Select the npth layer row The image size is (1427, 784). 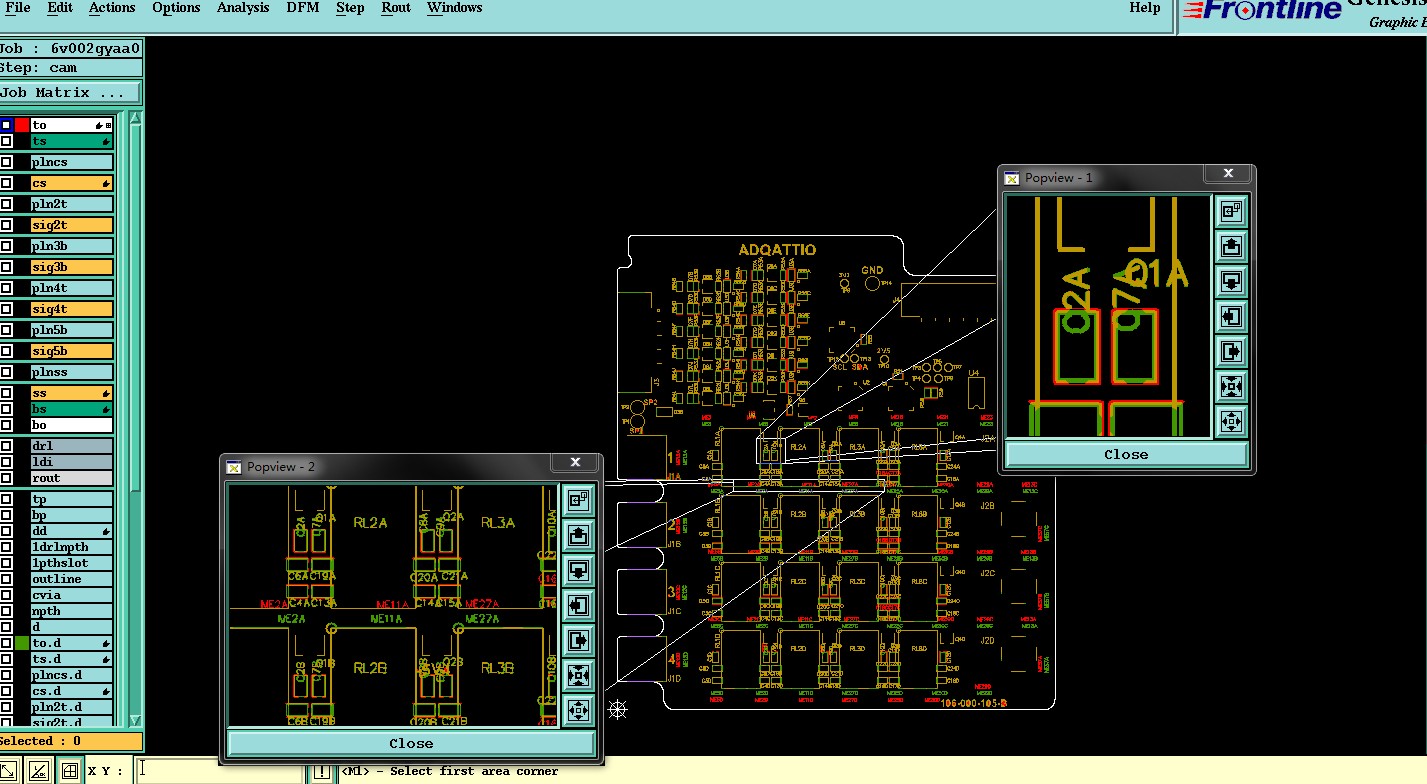point(71,611)
